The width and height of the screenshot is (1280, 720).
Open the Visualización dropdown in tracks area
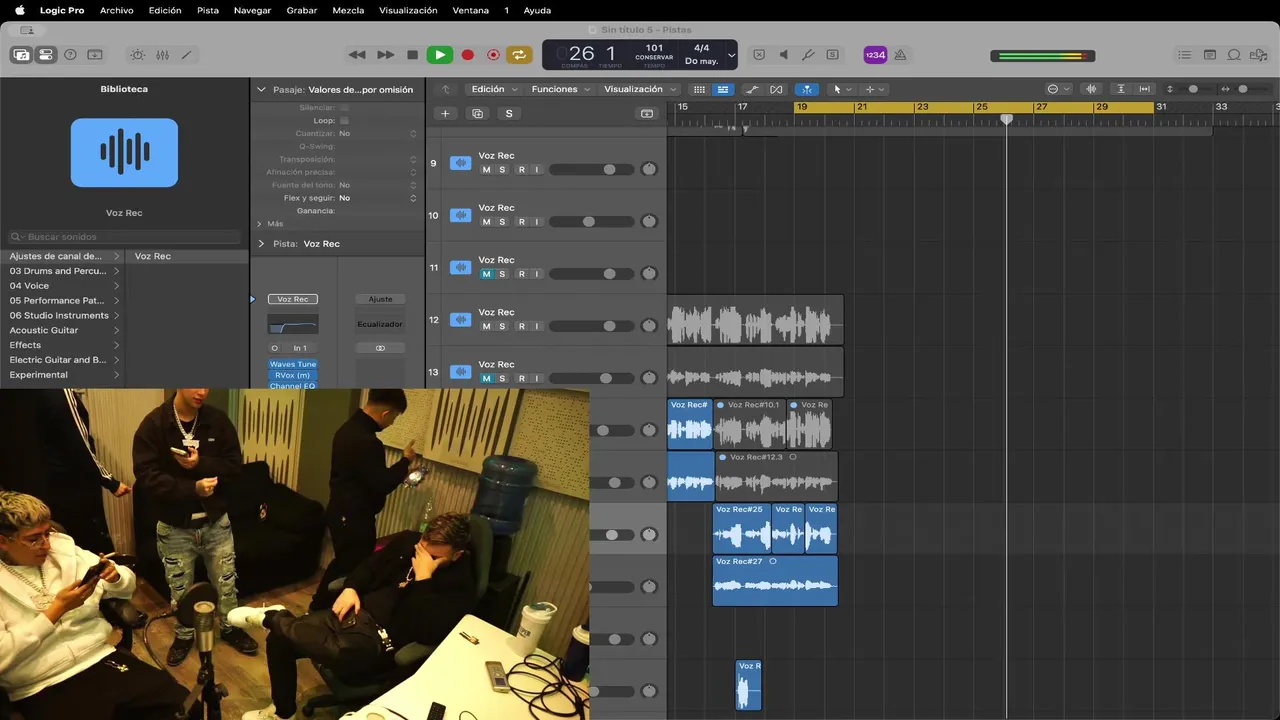click(640, 89)
